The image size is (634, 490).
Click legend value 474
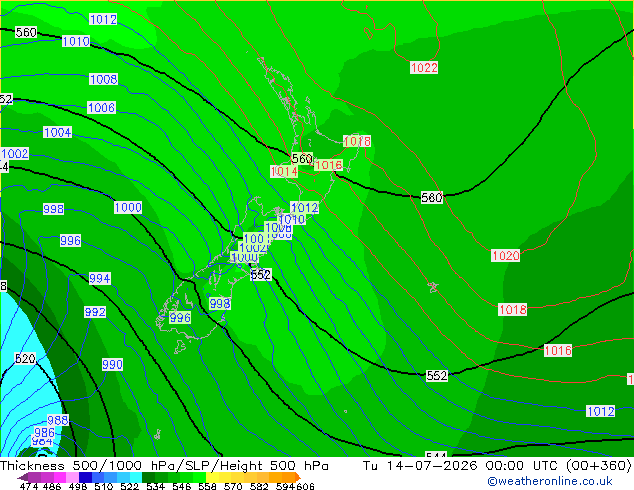coord(28,486)
